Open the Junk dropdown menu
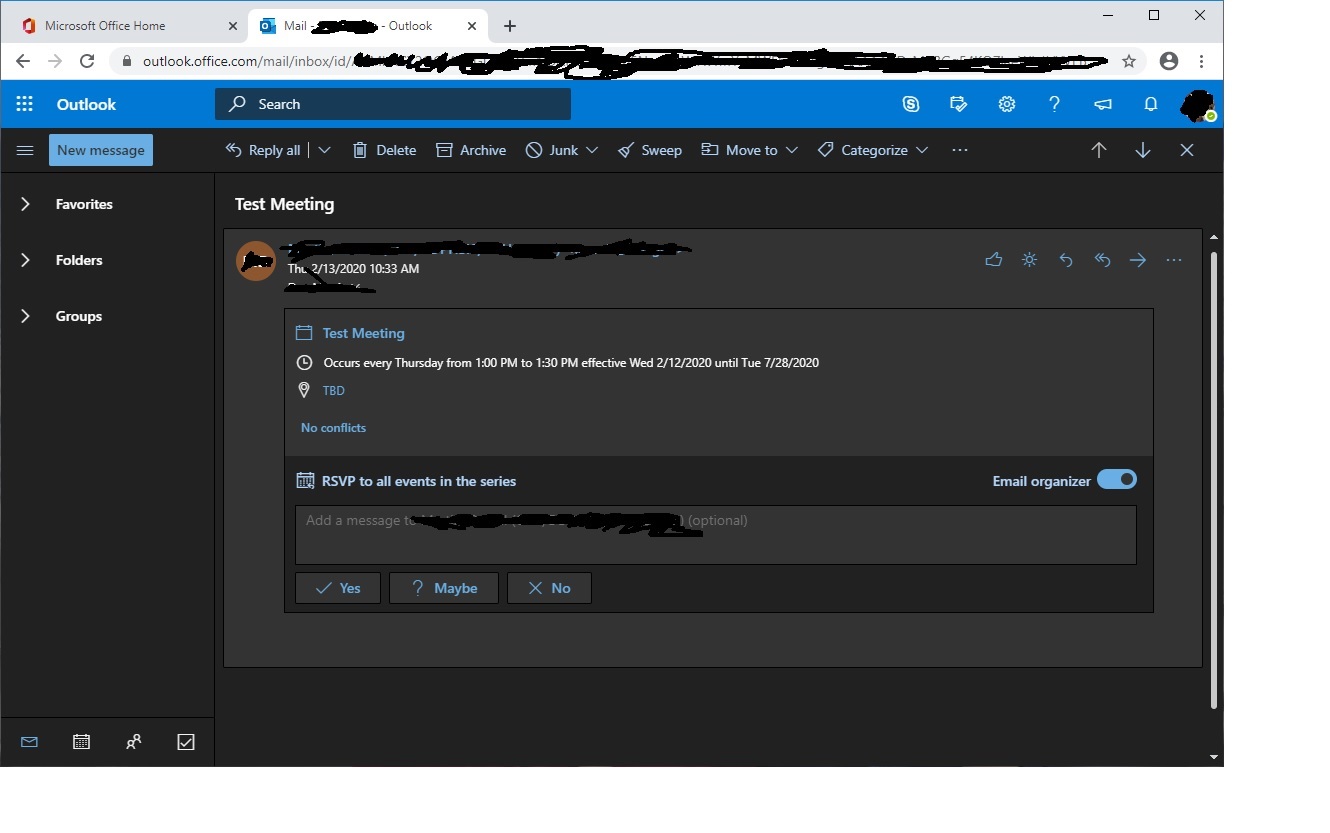The width and height of the screenshot is (1330, 833). tap(592, 150)
